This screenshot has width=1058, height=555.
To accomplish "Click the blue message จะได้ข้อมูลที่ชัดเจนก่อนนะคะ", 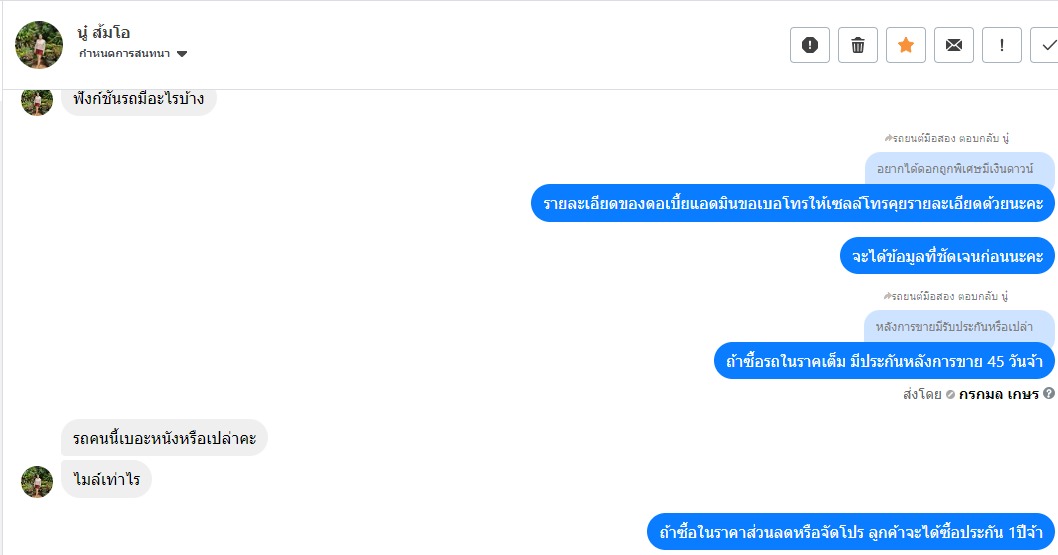I will coord(947,256).
